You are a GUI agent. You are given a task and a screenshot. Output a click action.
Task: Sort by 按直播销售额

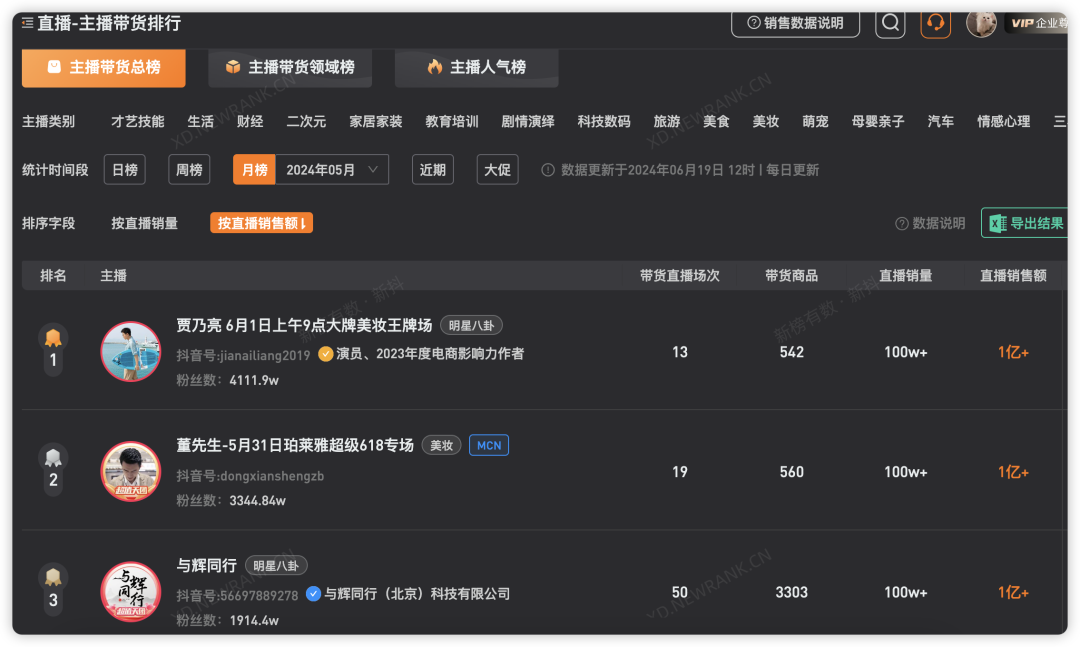(262, 223)
